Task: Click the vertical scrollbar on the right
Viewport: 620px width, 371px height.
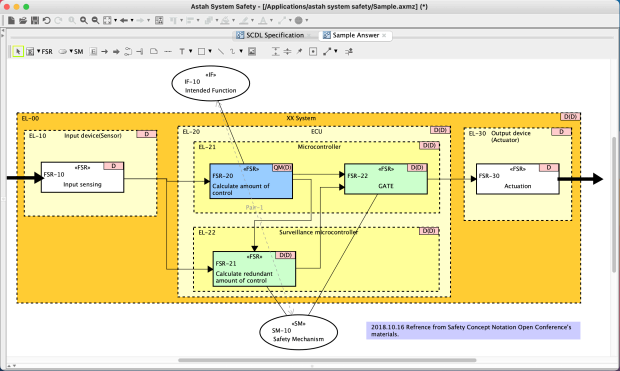Action: [x=614, y=204]
